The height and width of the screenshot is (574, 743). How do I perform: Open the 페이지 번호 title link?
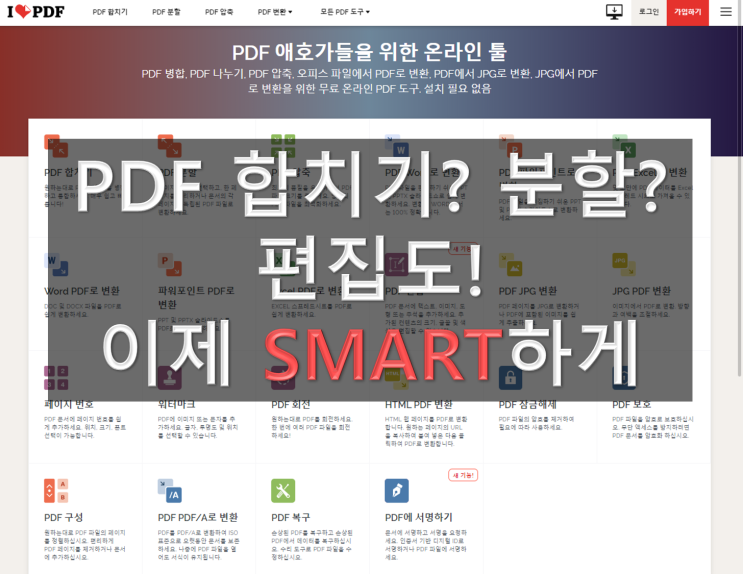69,404
